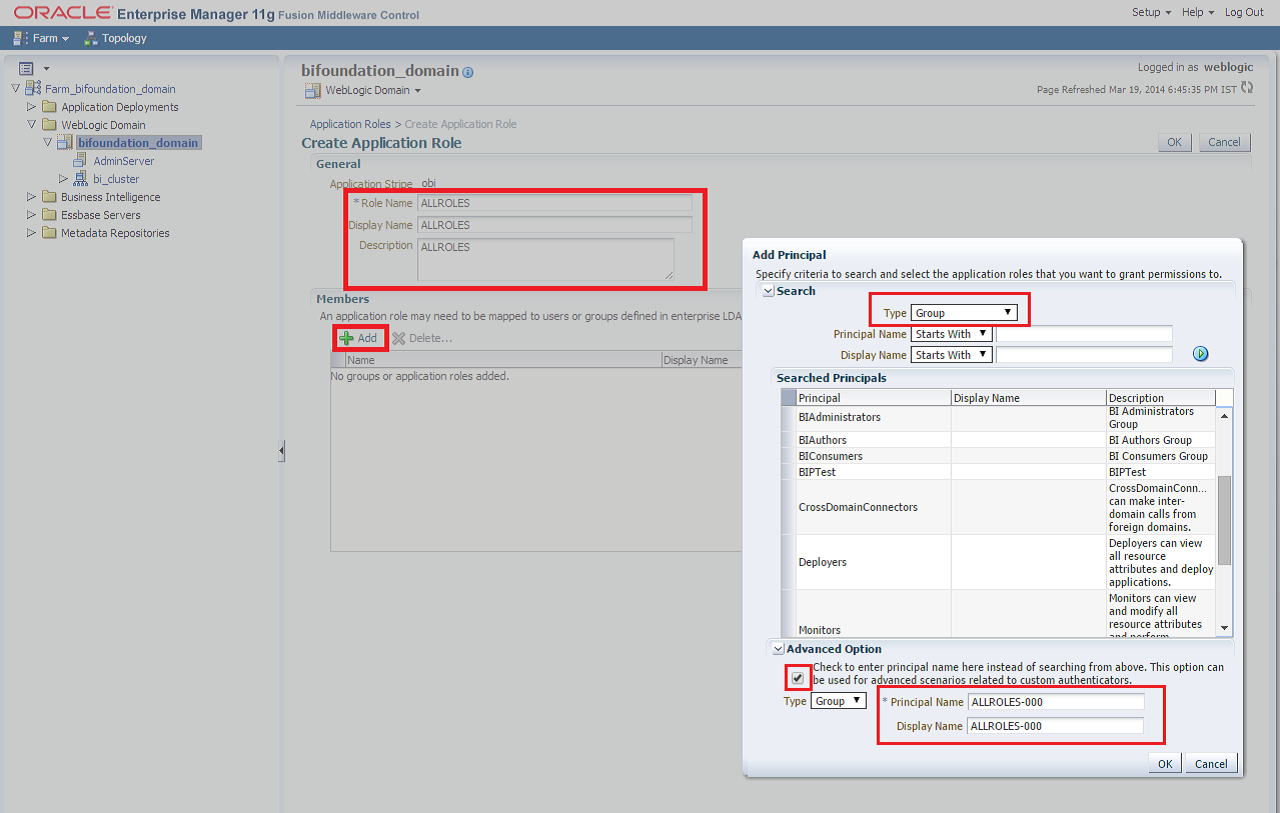
Task: Click the Essbase Servers folder icon
Action: point(49,215)
